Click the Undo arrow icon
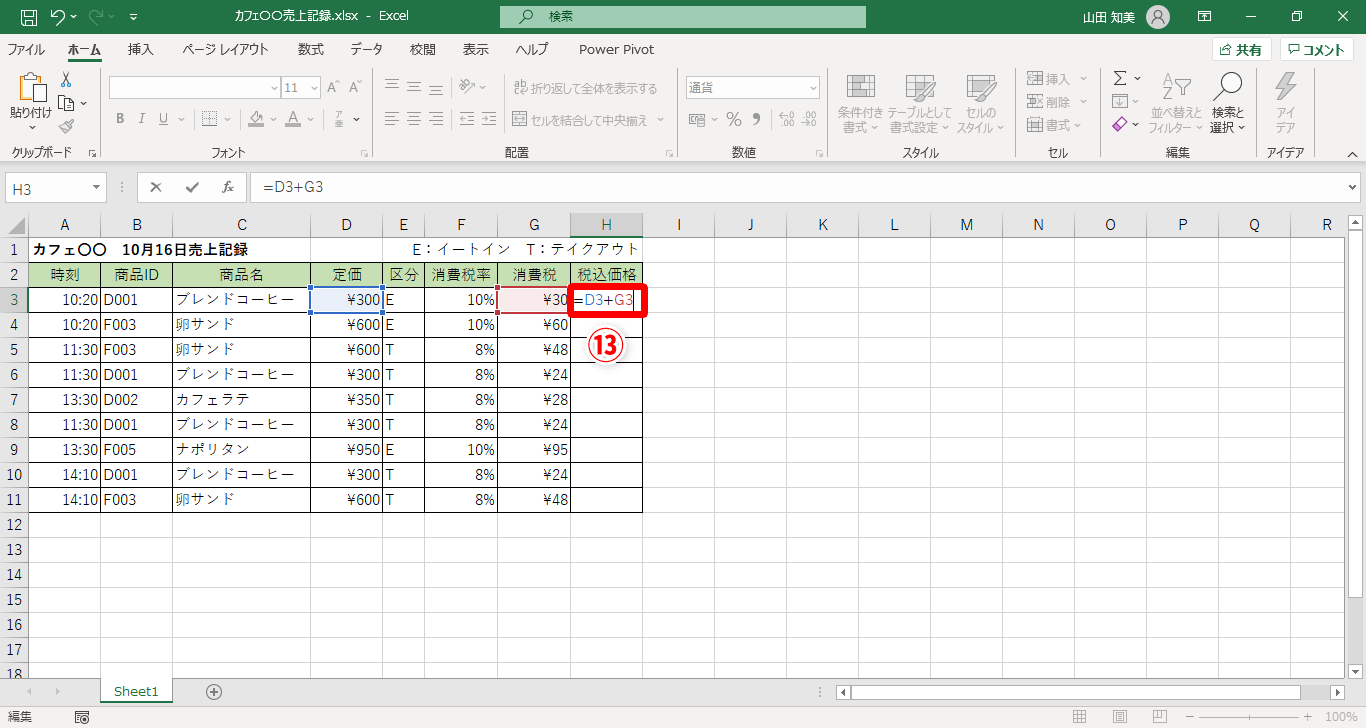1366x728 pixels. 58,17
